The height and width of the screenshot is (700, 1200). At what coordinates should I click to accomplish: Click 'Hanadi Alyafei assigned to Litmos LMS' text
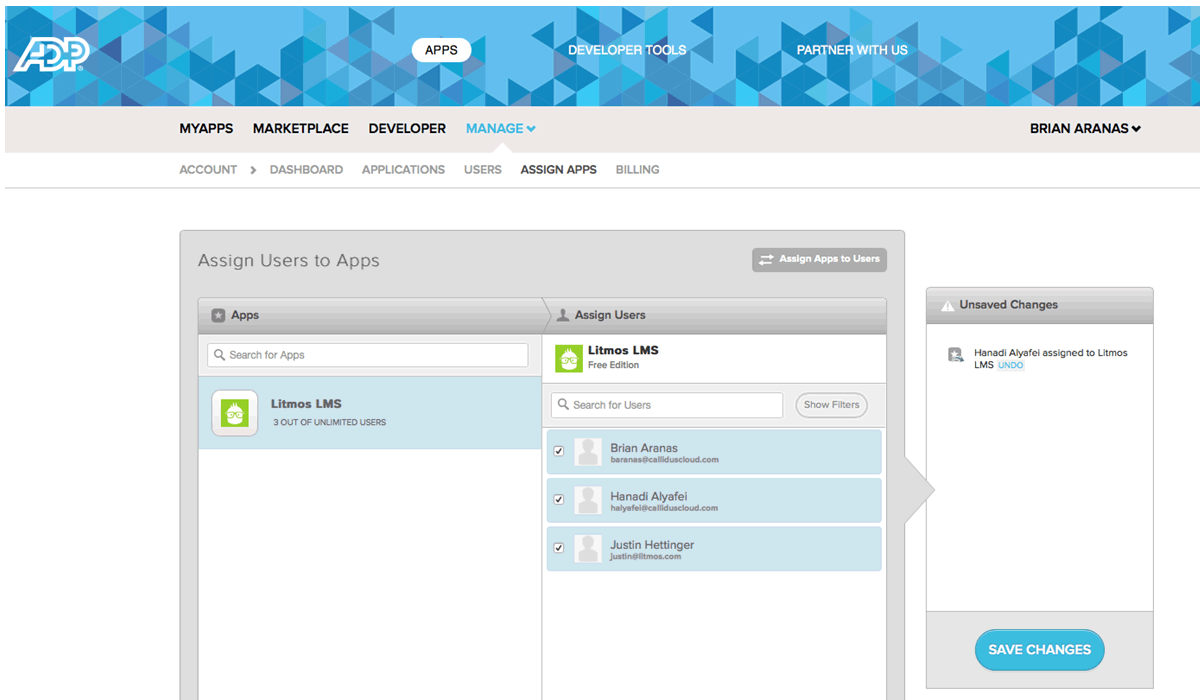tap(1050, 359)
